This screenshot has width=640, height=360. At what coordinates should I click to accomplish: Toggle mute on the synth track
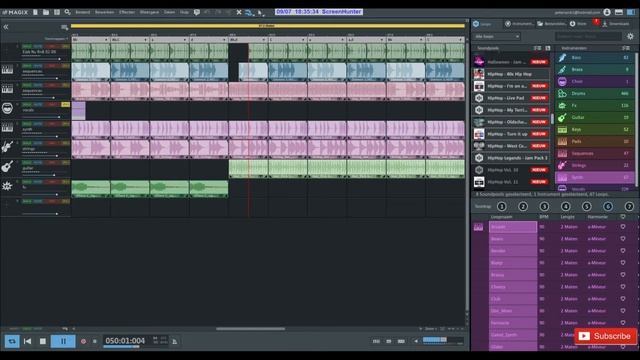(x=38, y=124)
